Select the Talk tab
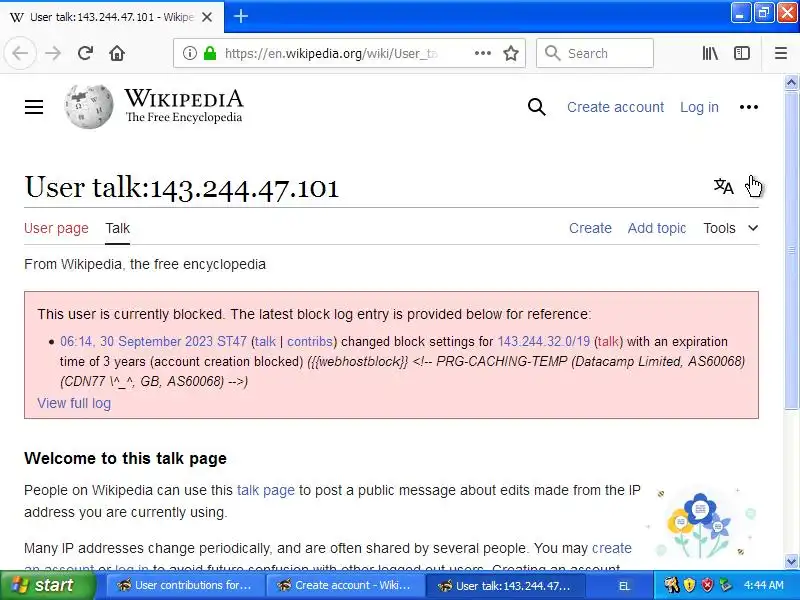 pyautogui.click(x=117, y=228)
